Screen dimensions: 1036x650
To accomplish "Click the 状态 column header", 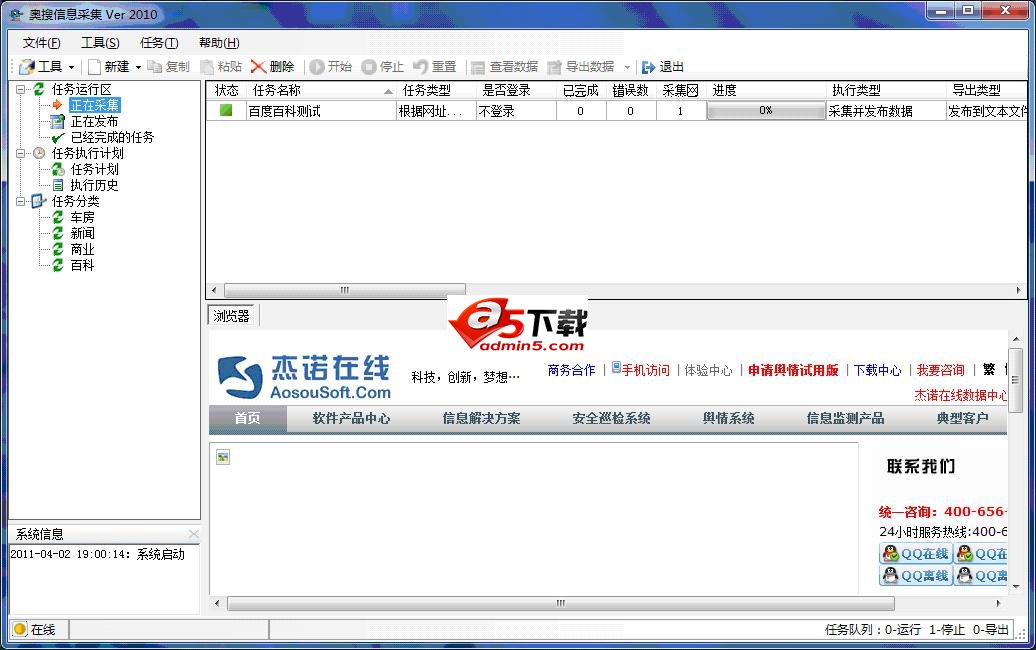I will click(227, 90).
